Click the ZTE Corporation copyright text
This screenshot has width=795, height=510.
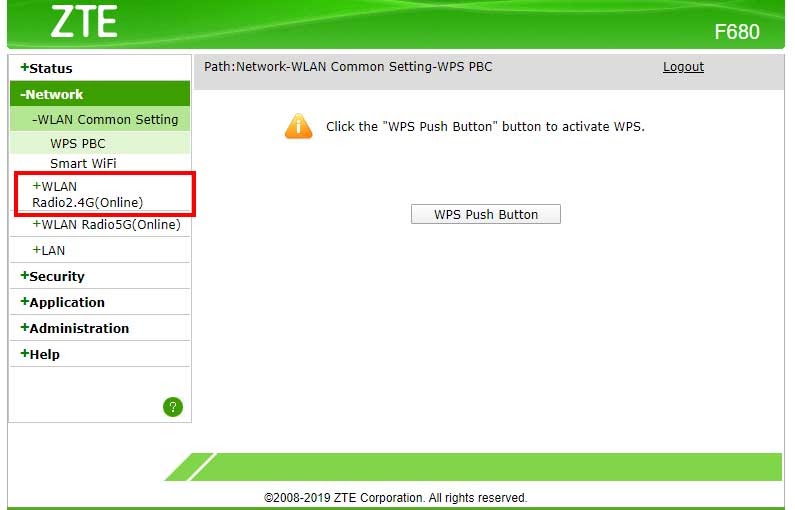pos(395,497)
